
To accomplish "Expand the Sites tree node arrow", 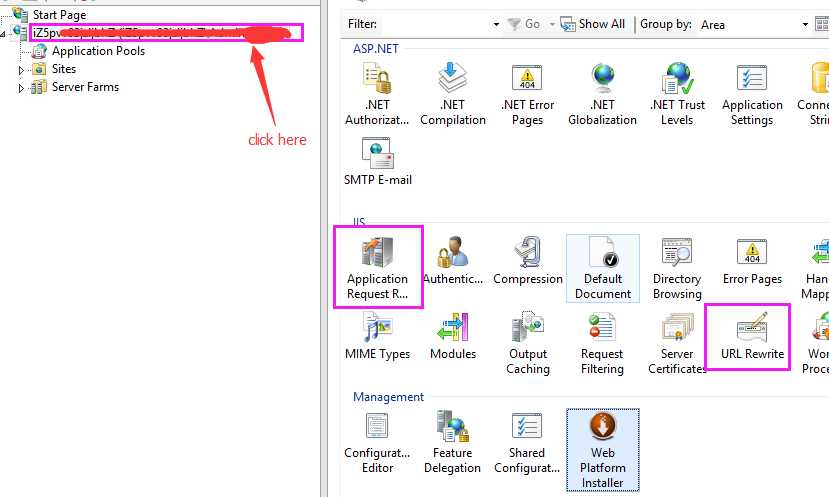I will point(21,70).
